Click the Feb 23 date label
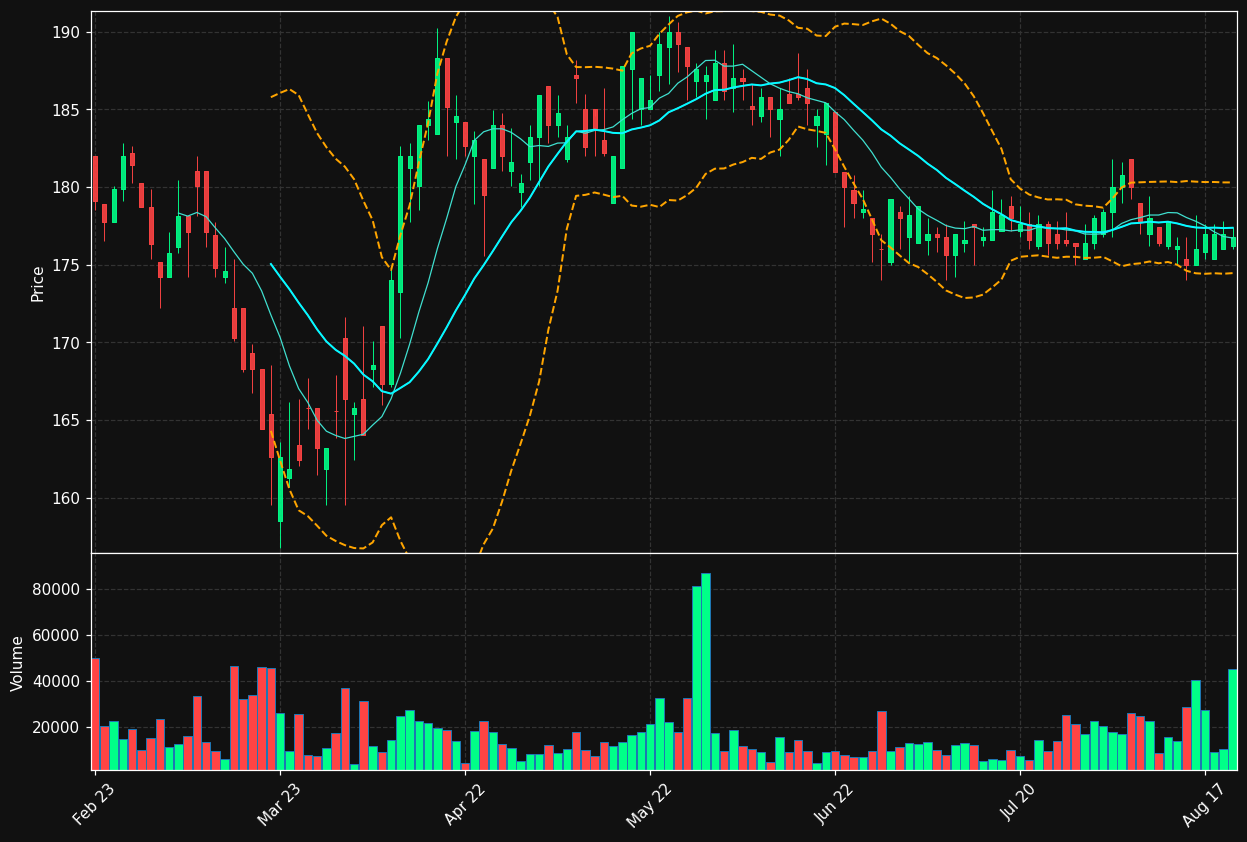 click(94, 805)
